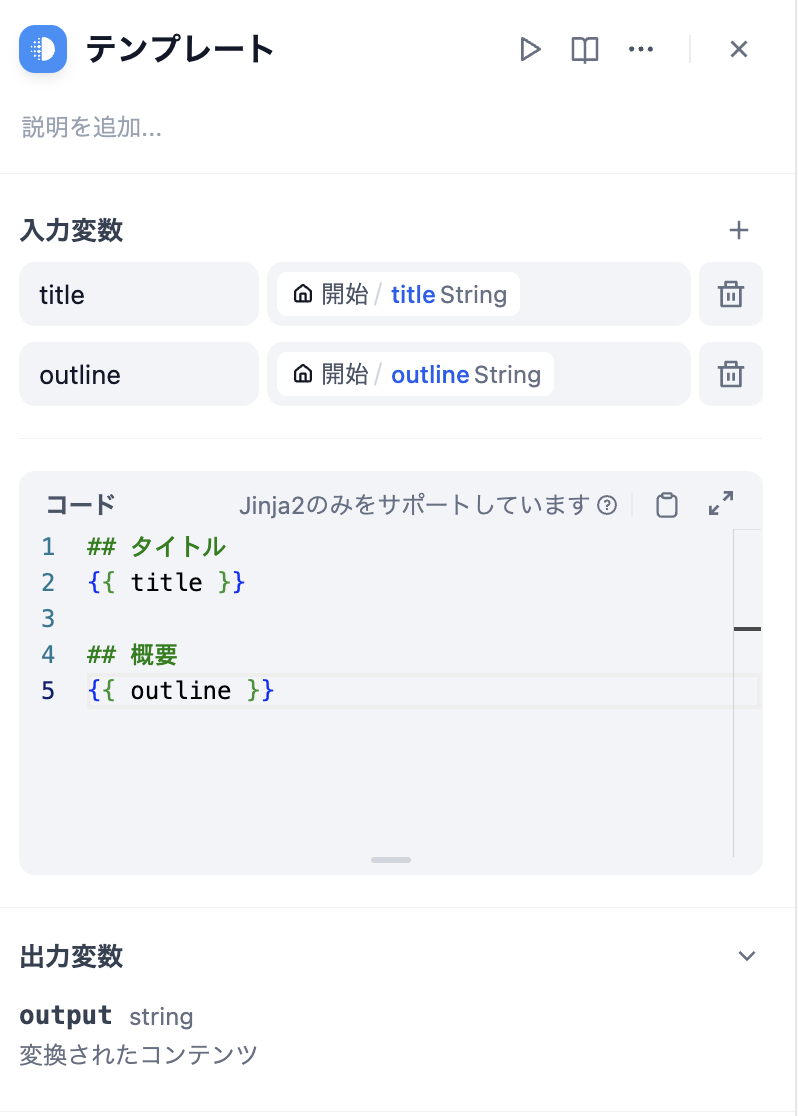Add a new input variable with plus

[x=739, y=230]
